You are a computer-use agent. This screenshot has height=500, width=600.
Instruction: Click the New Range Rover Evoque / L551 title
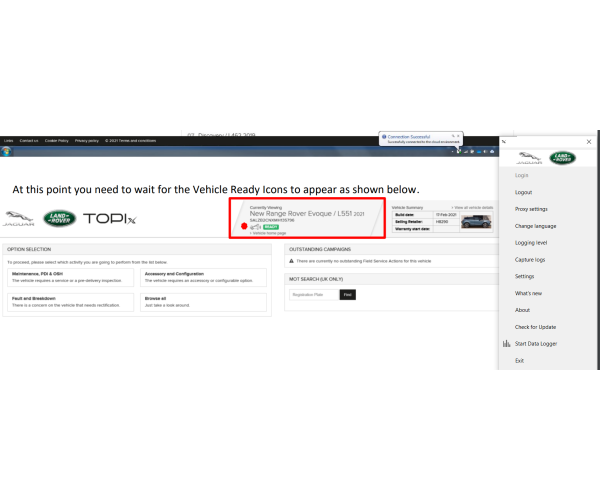point(307,213)
